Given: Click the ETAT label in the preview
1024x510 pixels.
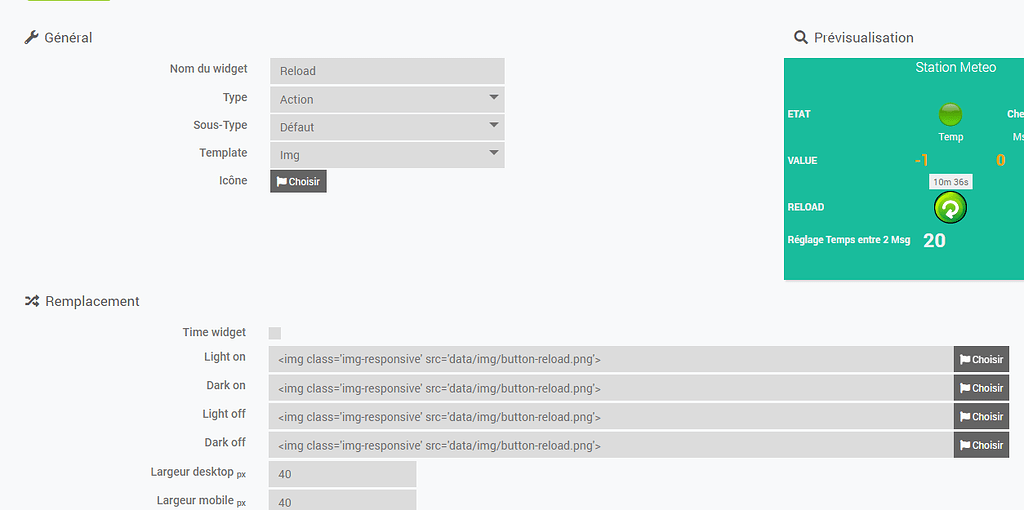Looking at the screenshot, I should (799, 114).
